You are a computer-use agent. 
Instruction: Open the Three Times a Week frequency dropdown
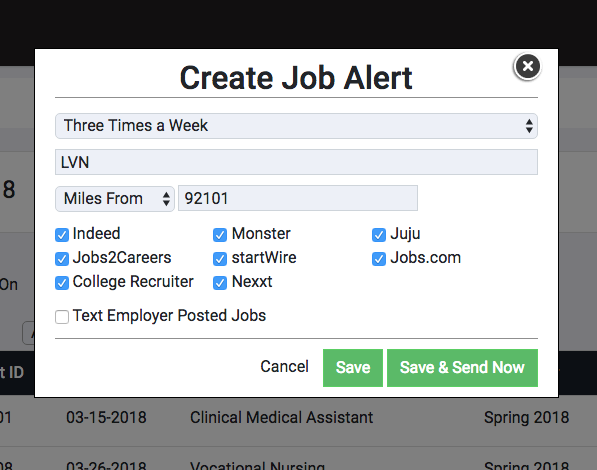pyautogui.click(x=296, y=126)
